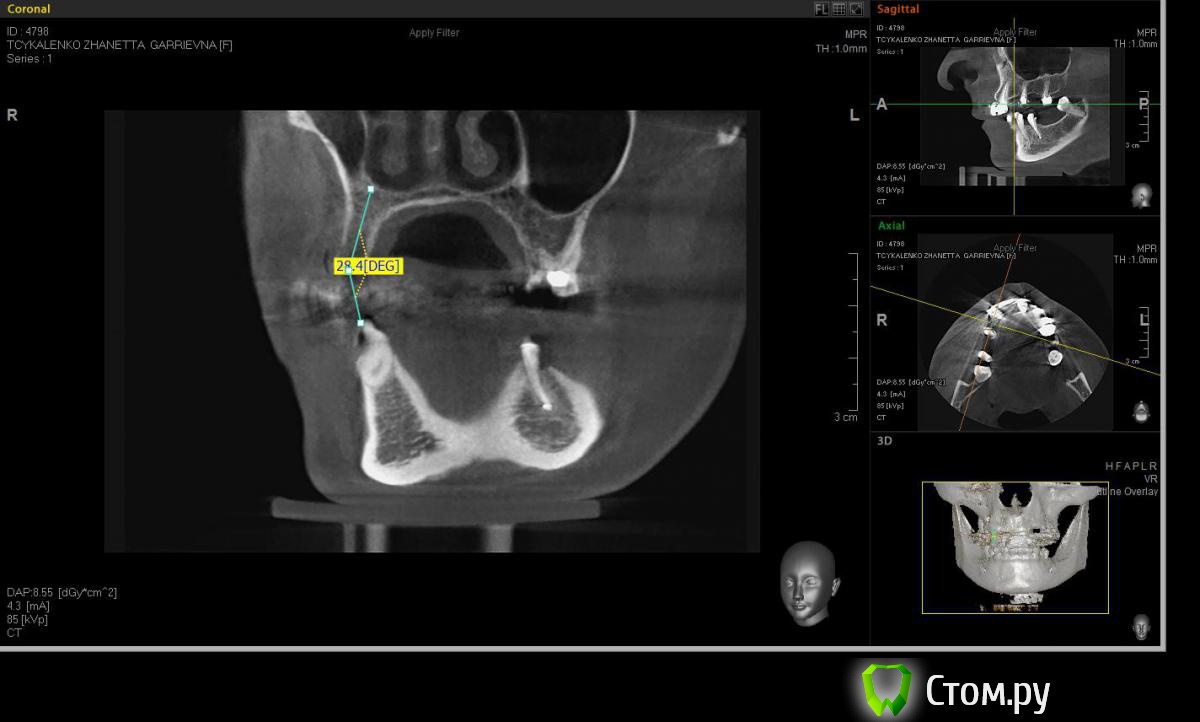Click the FL icon in Coronal header
This screenshot has height=722, width=1200.
[x=821, y=9]
